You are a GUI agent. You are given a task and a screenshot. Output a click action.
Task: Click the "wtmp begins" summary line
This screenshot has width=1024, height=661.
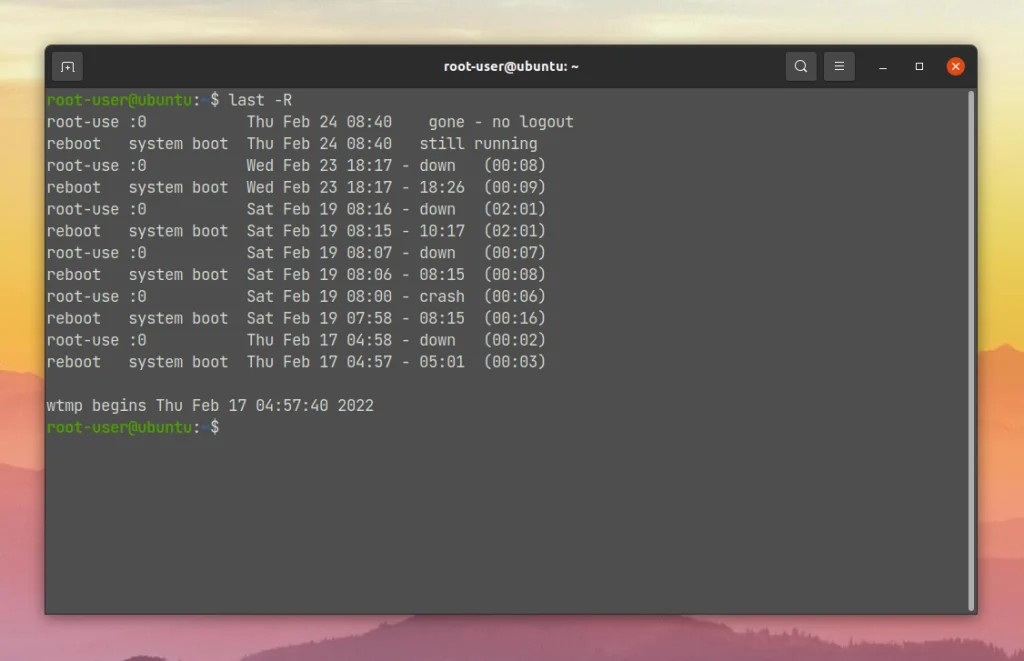click(210, 405)
